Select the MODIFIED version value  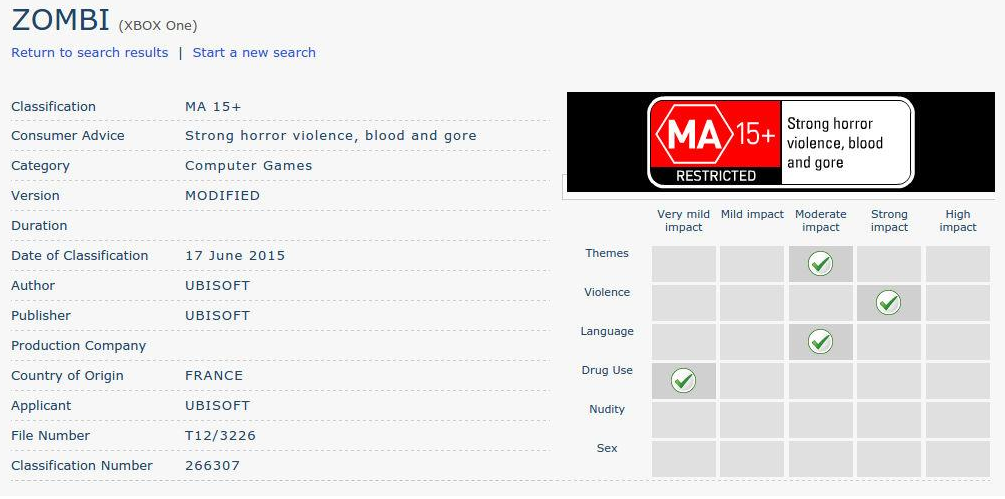[x=222, y=195]
